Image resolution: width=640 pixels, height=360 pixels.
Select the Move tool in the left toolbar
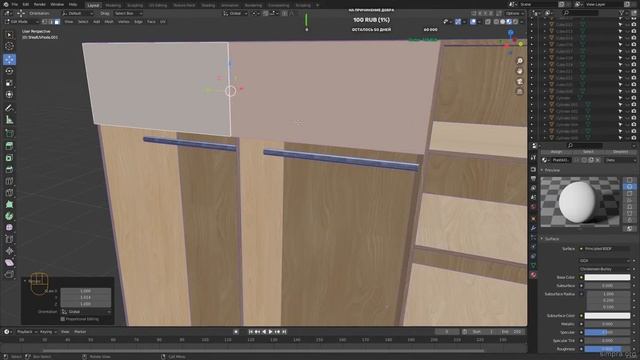click(9, 59)
